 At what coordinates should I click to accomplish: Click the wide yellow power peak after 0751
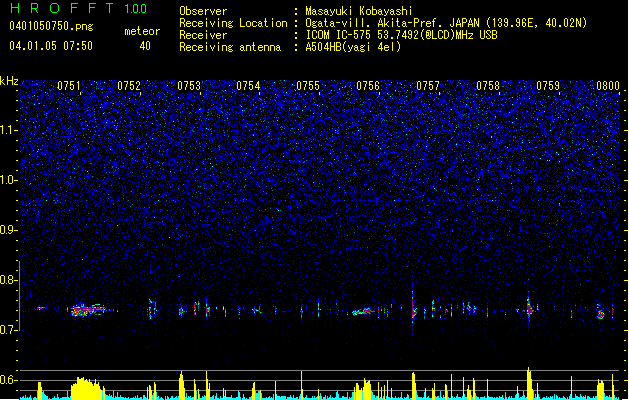[87, 388]
